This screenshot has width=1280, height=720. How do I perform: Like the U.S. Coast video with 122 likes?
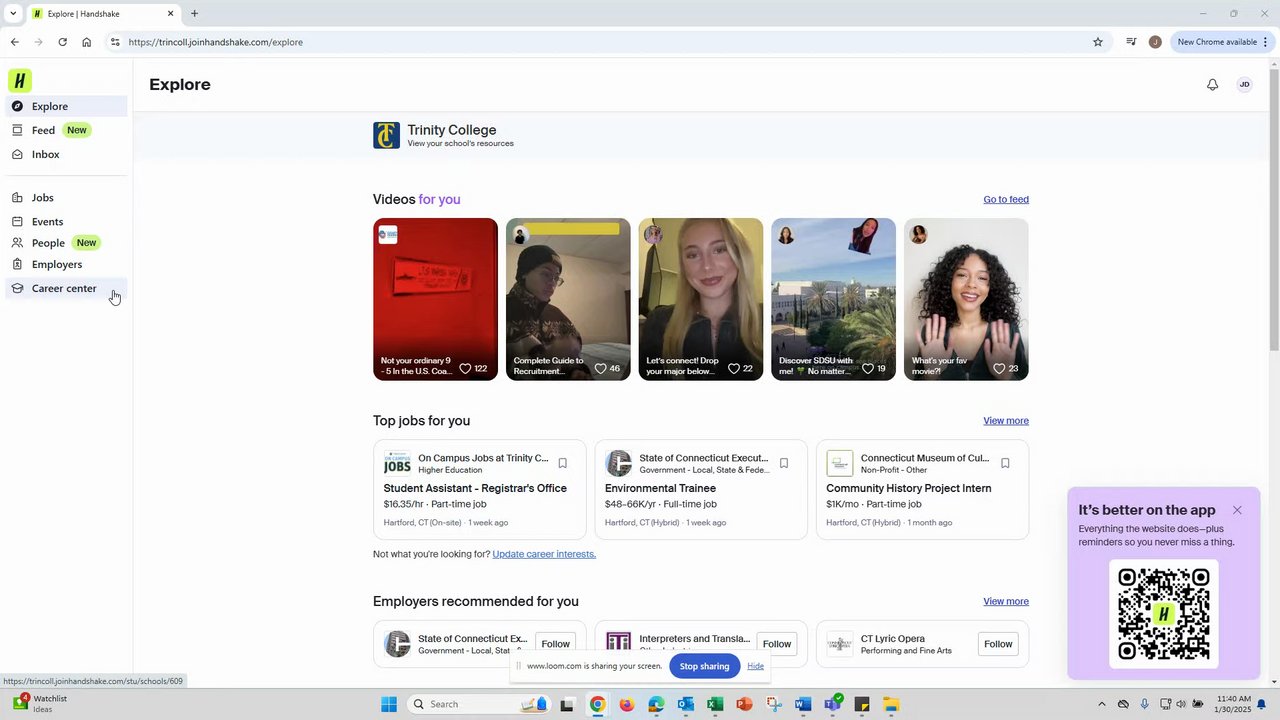(x=465, y=368)
